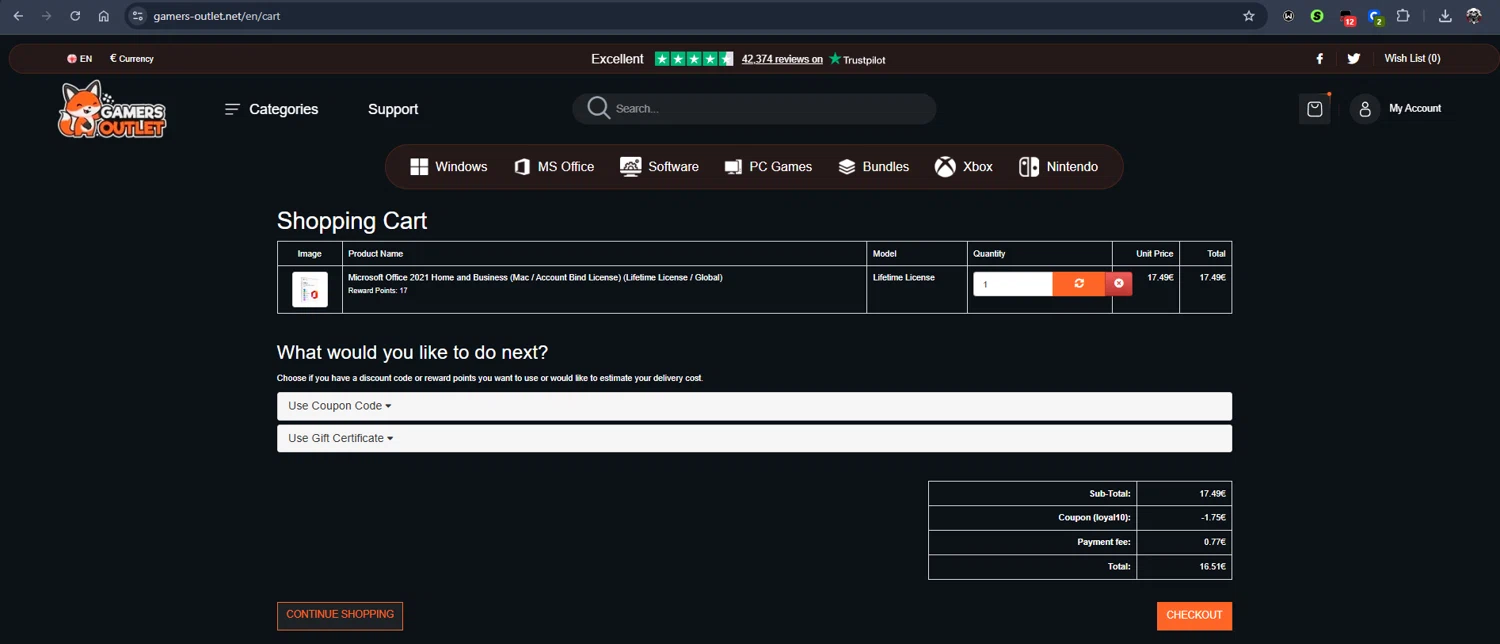Screen dimensions: 1500x644
Task: Open the browser extensions puzzle icon
Action: click(1403, 16)
